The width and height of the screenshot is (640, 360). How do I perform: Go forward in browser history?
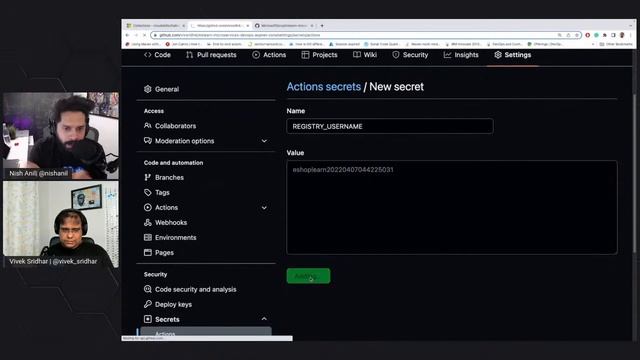point(136,36)
